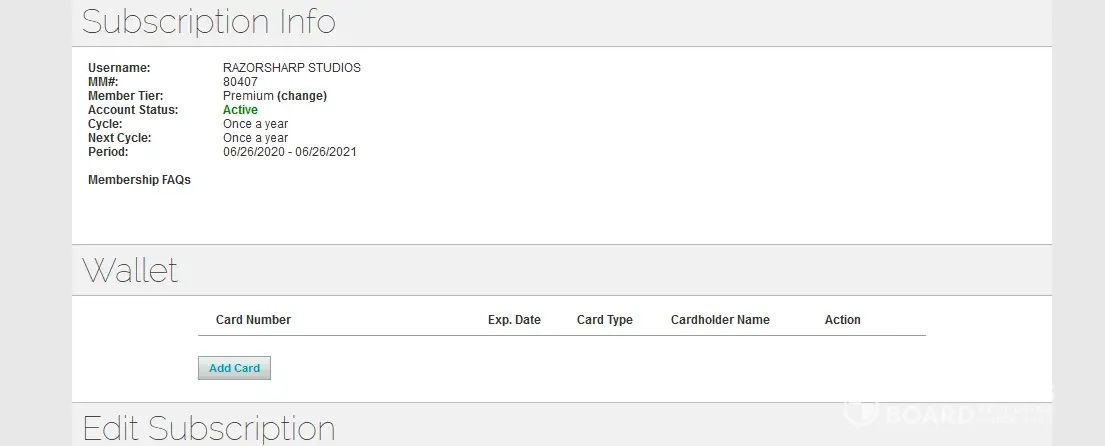Select the Cardholder Name column header
1105x446 pixels.
pyautogui.click(x=720, y=320)
